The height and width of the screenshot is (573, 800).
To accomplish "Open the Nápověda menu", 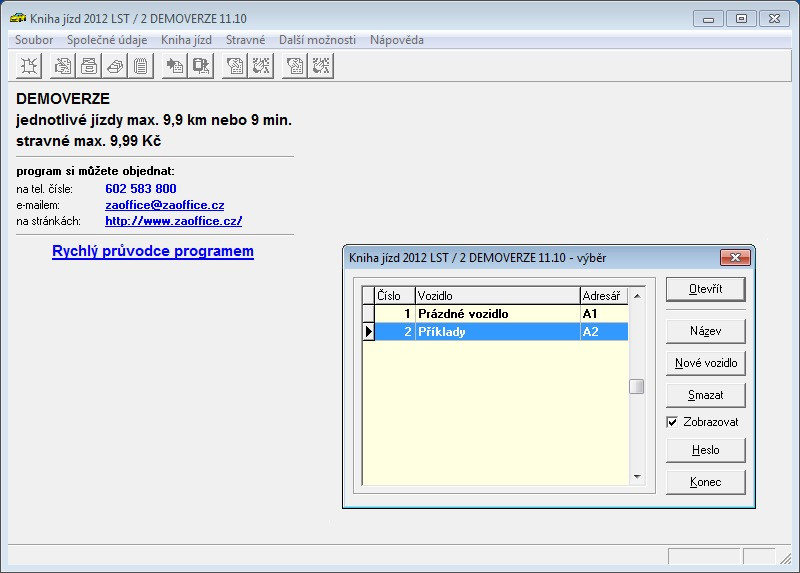I will point(396,40).
